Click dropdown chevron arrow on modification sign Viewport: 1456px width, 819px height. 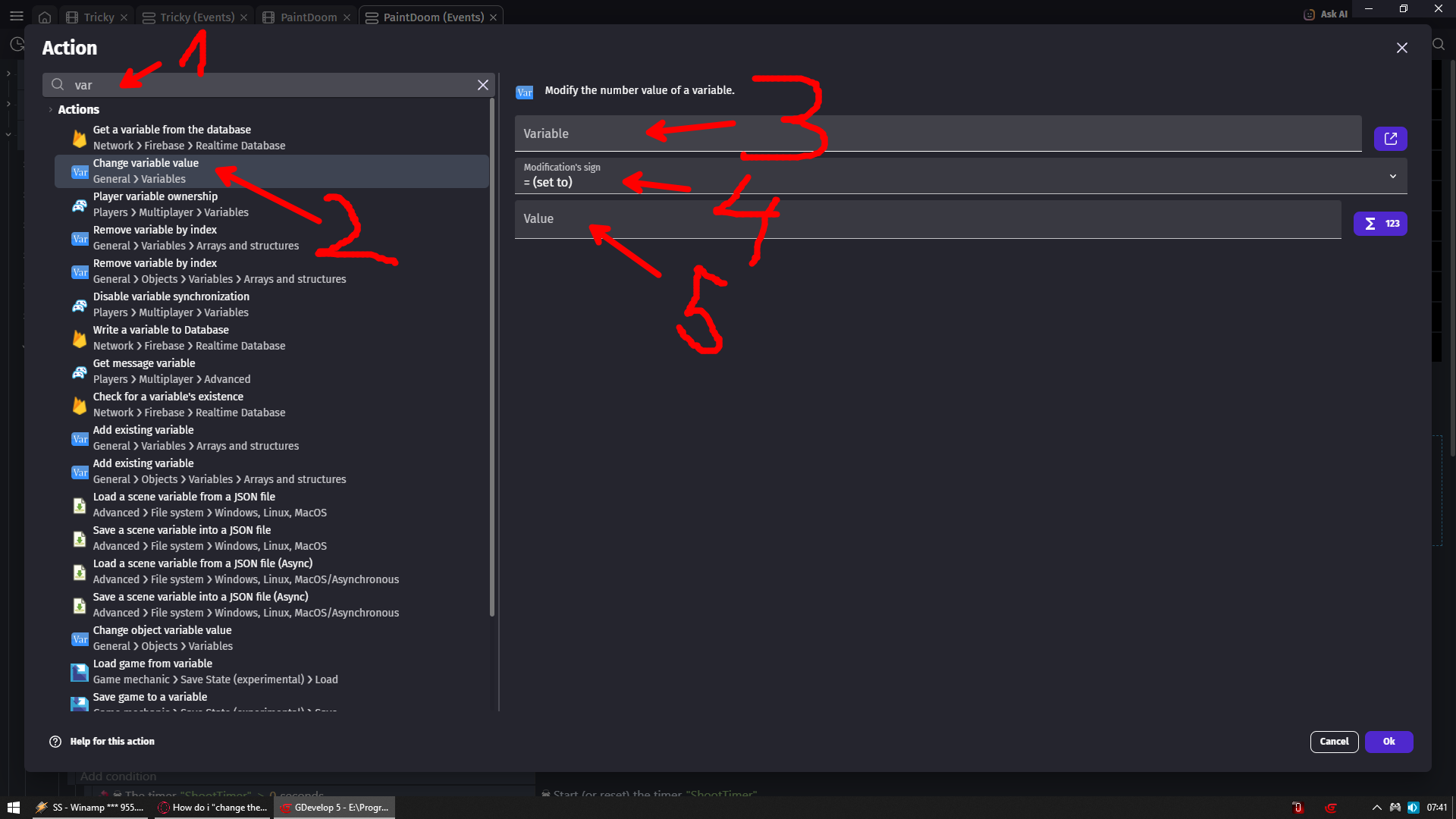tap(1392, 177)
